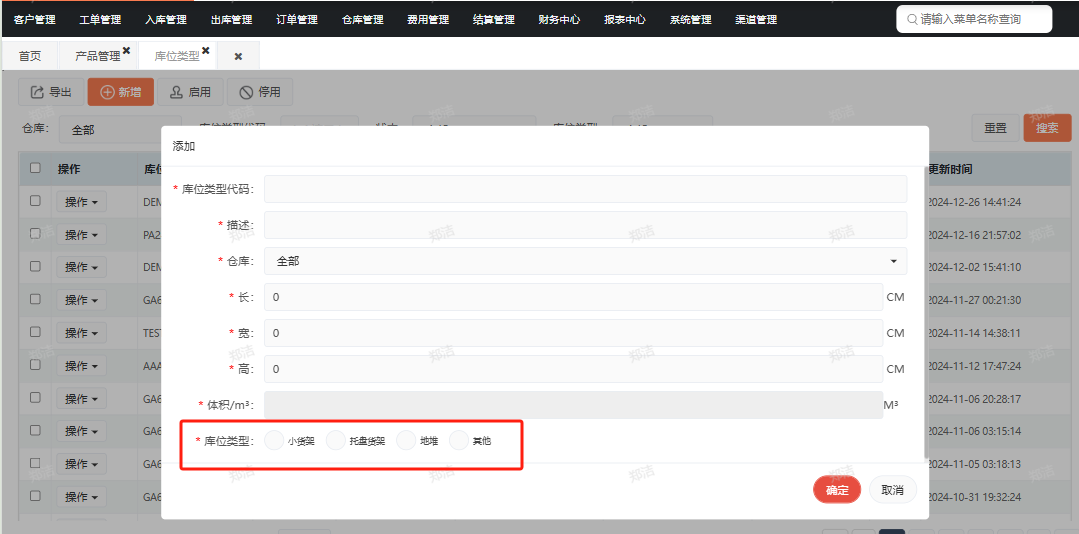Click the orange 新增 add button
Viewport: 1079px width, 534px height.
pyautogui.click(x=120, y=92)
